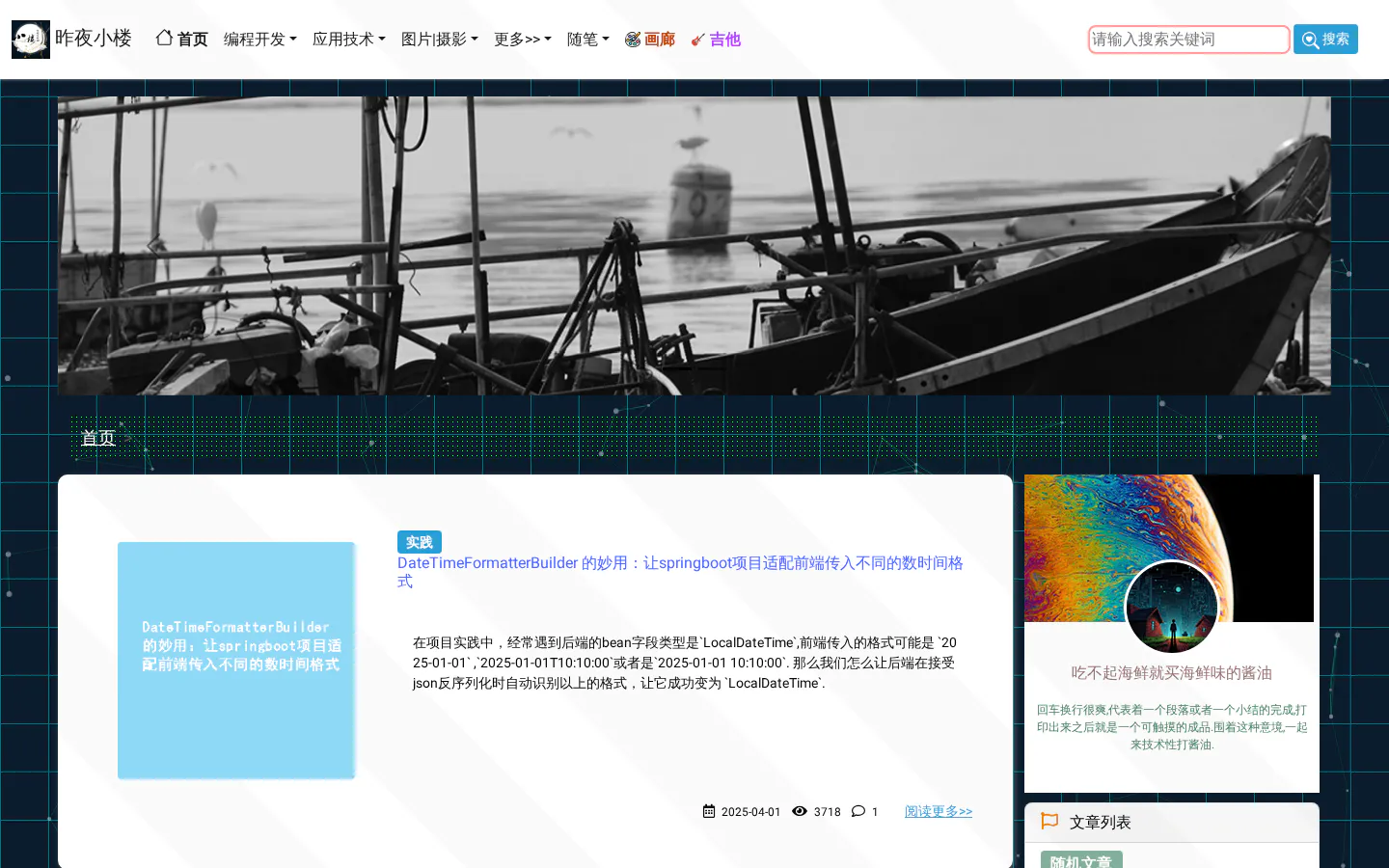Open the 更多>> dropdown menu
Screen dimensions: 1389x868
click(523, 40)
